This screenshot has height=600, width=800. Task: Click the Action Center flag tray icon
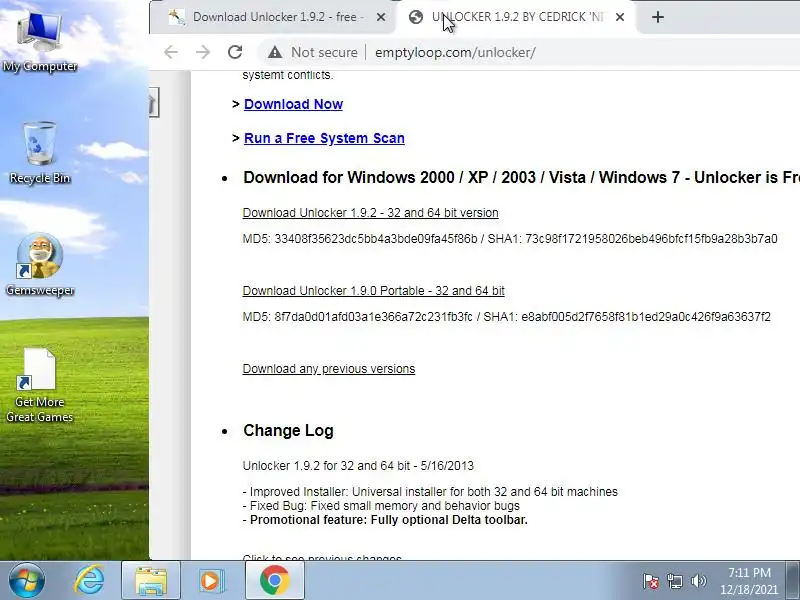[651, 581]
